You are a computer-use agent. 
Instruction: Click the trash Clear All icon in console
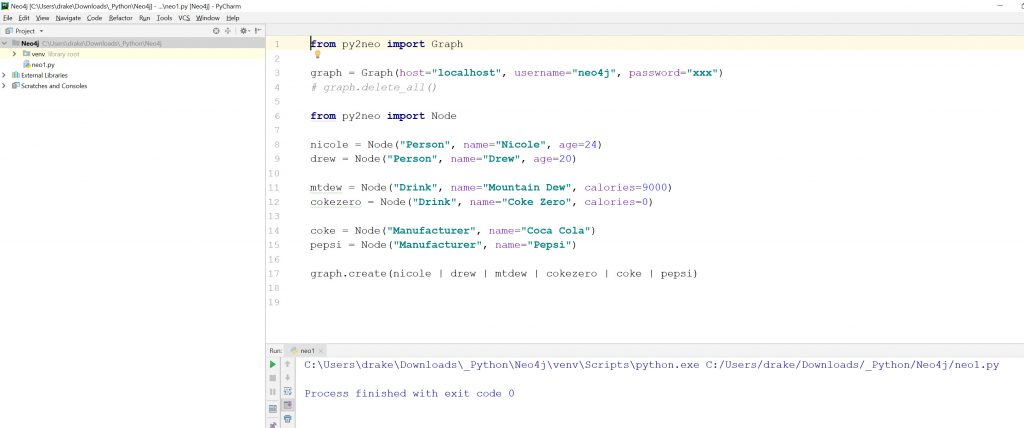pos(288,420)
